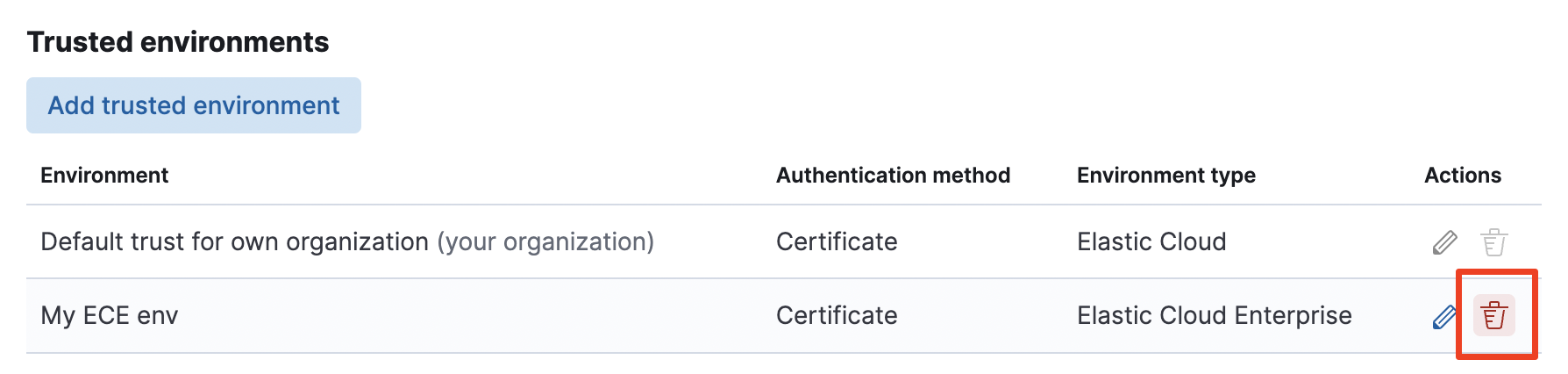Click the Add trusted environment button
The image size is (1568, 374).
[x=194, y=105]
